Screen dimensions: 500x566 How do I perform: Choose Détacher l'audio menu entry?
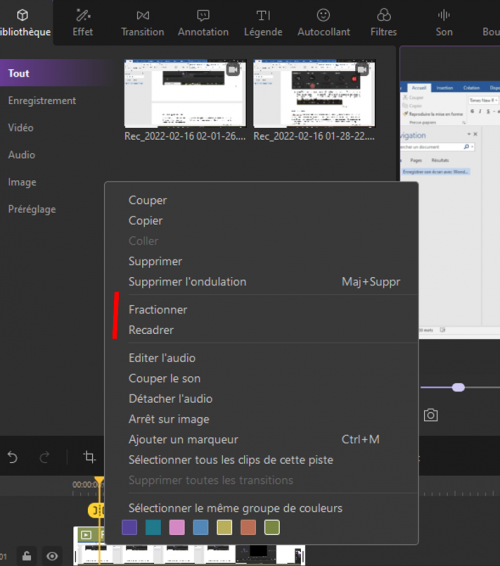(261, 399)
